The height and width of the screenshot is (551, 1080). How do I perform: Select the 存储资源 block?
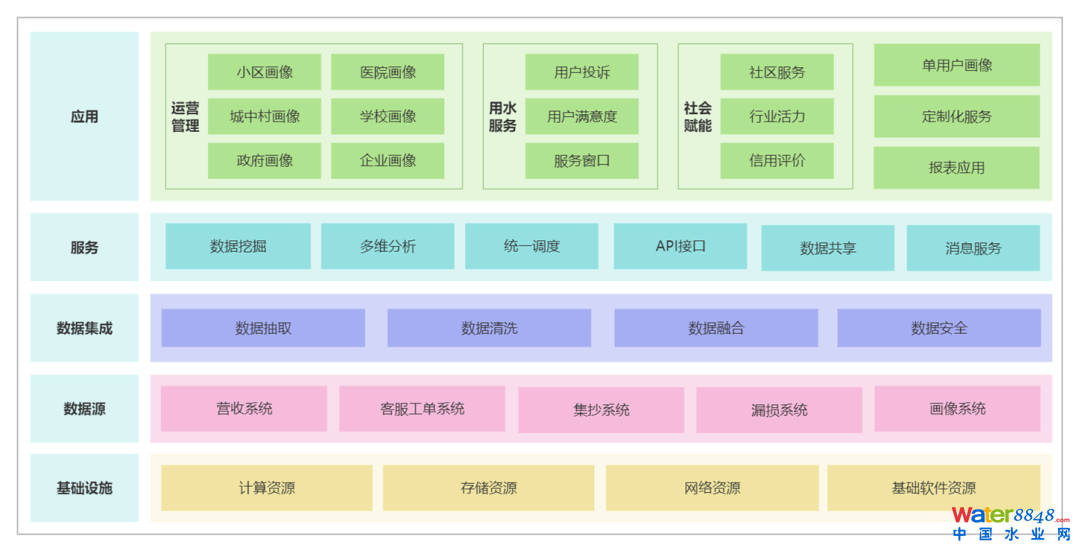point(488,488)
